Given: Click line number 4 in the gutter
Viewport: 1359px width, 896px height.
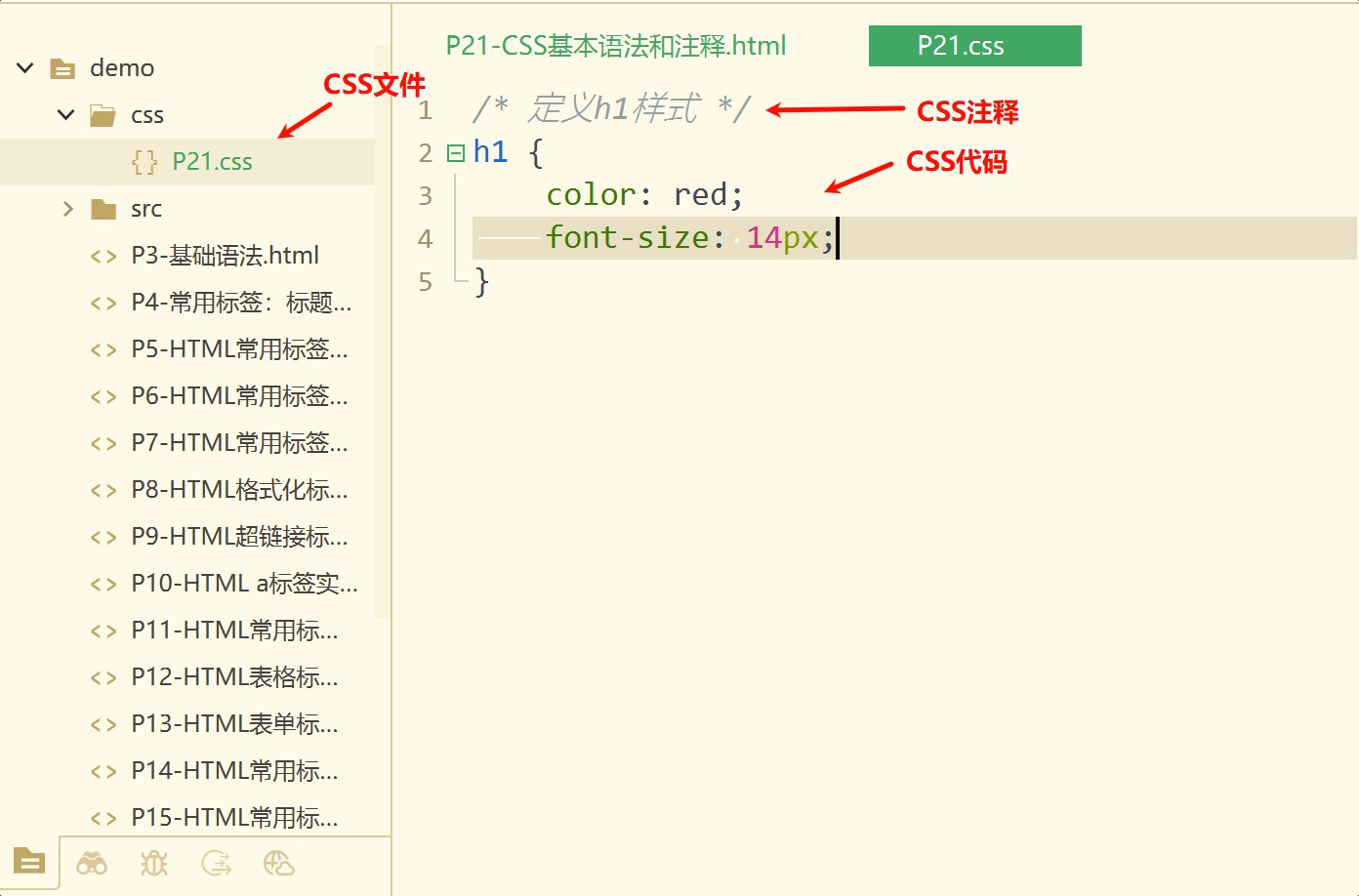Looking at the screenshot, I should tap(425, 239).
